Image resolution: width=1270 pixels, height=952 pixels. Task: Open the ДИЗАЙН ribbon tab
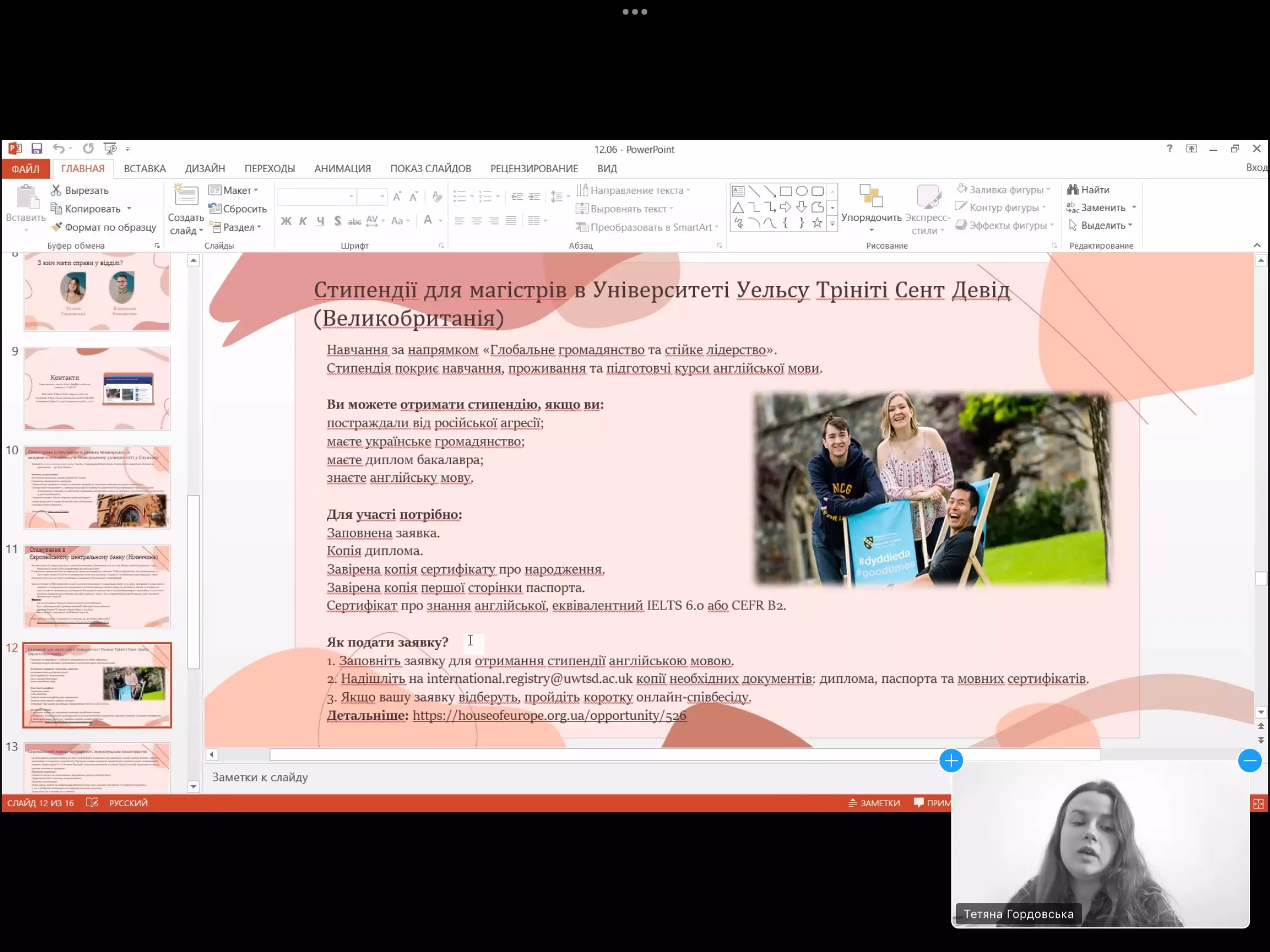205,169
